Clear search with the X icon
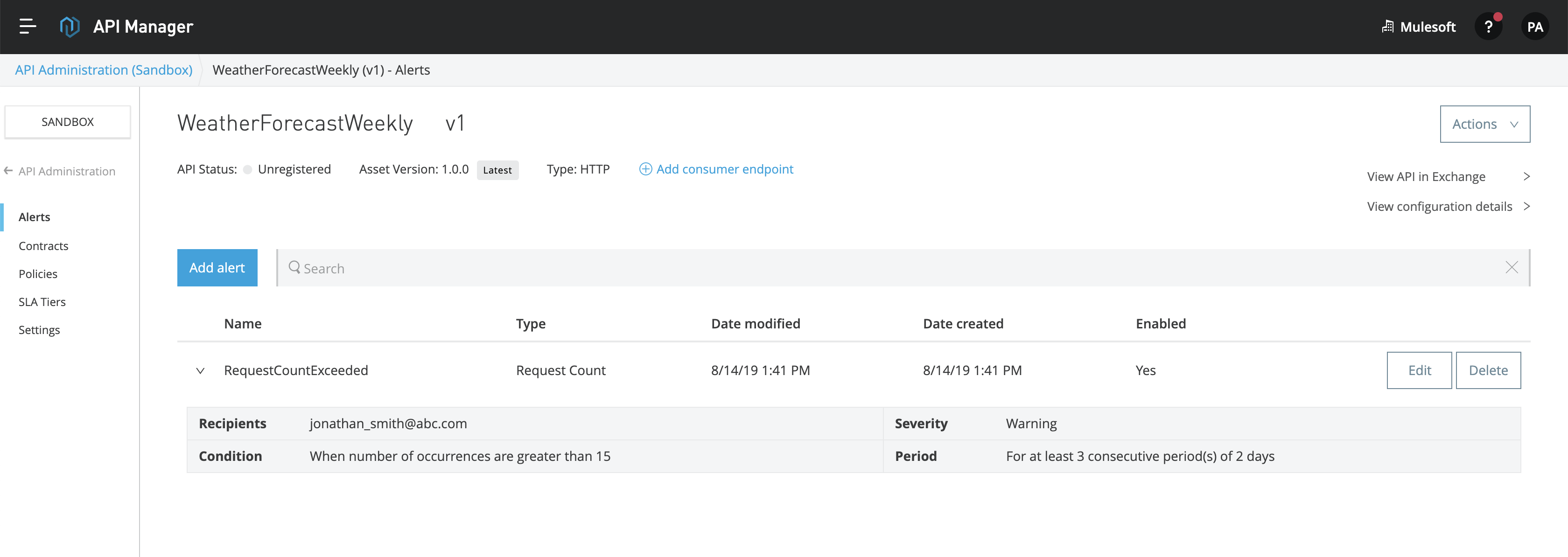The height and width of the screenshot is (557, 1568). coord(1512,267)
